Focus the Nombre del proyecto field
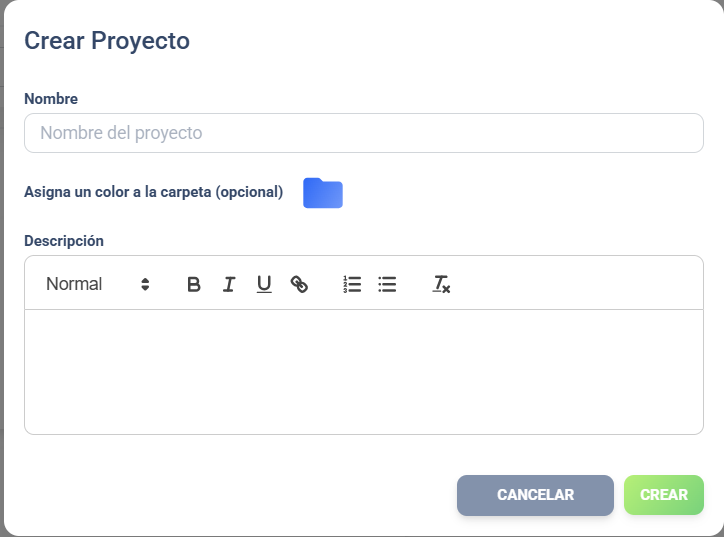 [x=363, y=133]
